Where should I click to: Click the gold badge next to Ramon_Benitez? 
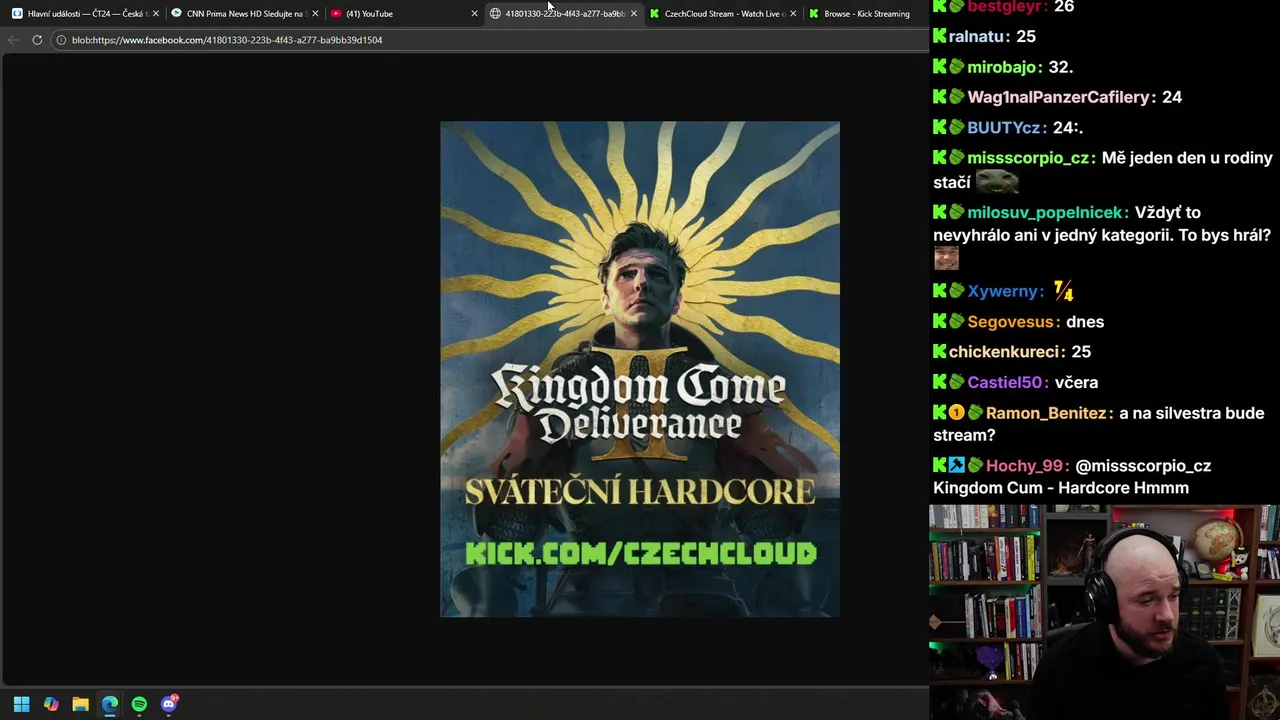[956, 413]
